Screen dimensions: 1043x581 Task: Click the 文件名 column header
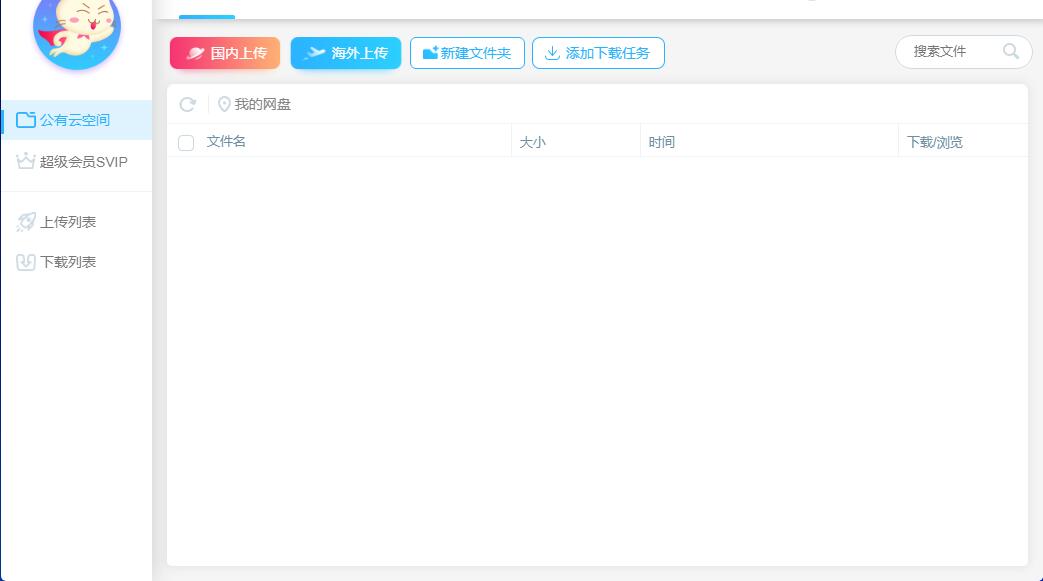pos(226,142)
